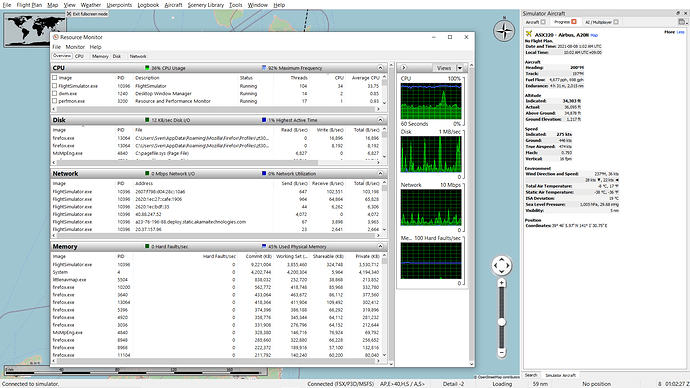Click the map zoom in plus button
The image size is (690, 388).
[x=502, y=283]
